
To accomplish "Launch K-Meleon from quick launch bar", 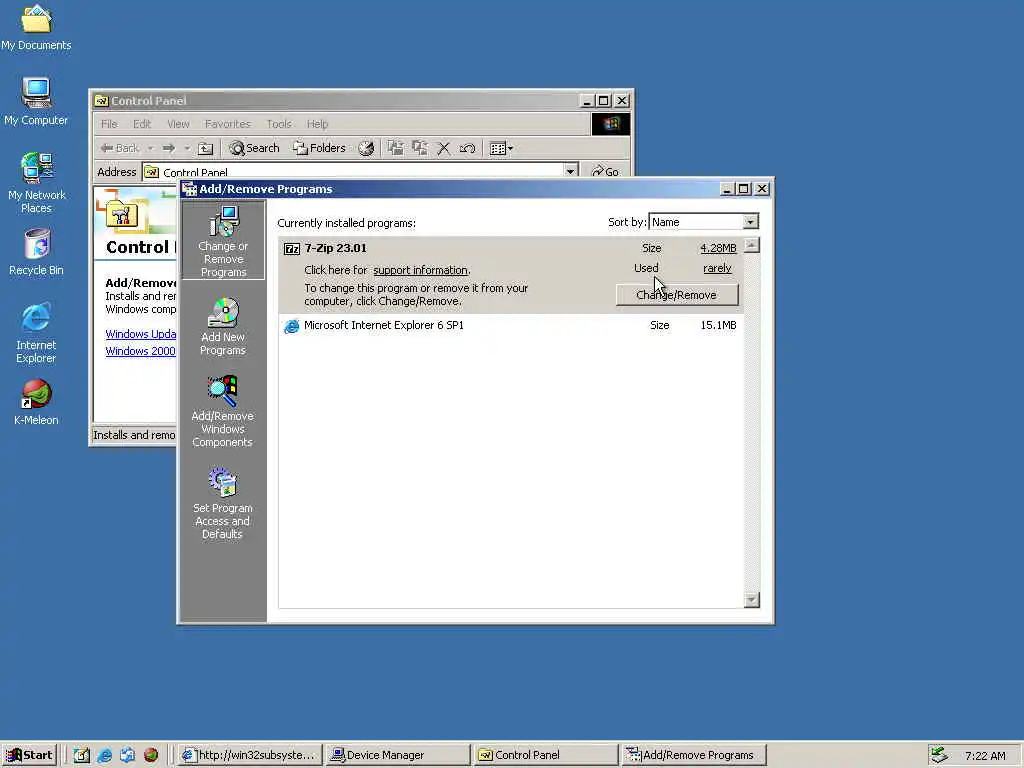I will tap(151, 755).
